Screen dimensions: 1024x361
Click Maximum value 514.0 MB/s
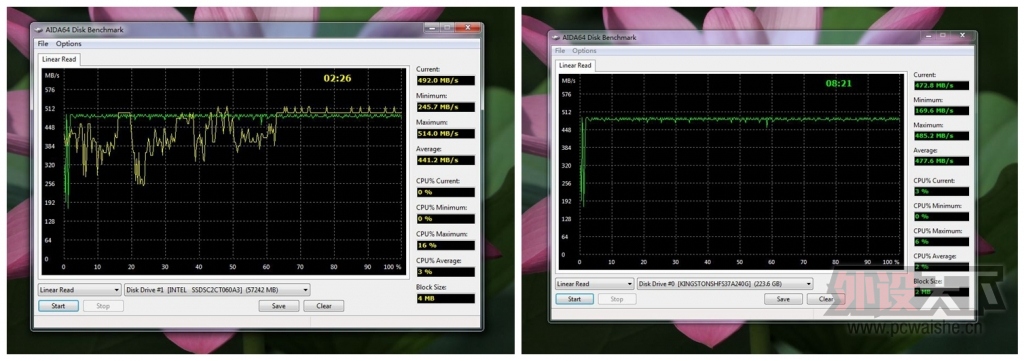[445, 134]
